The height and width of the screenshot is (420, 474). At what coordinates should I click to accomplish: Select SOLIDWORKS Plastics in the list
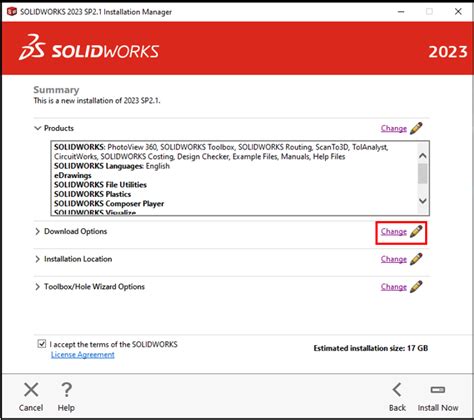point(92,194)
